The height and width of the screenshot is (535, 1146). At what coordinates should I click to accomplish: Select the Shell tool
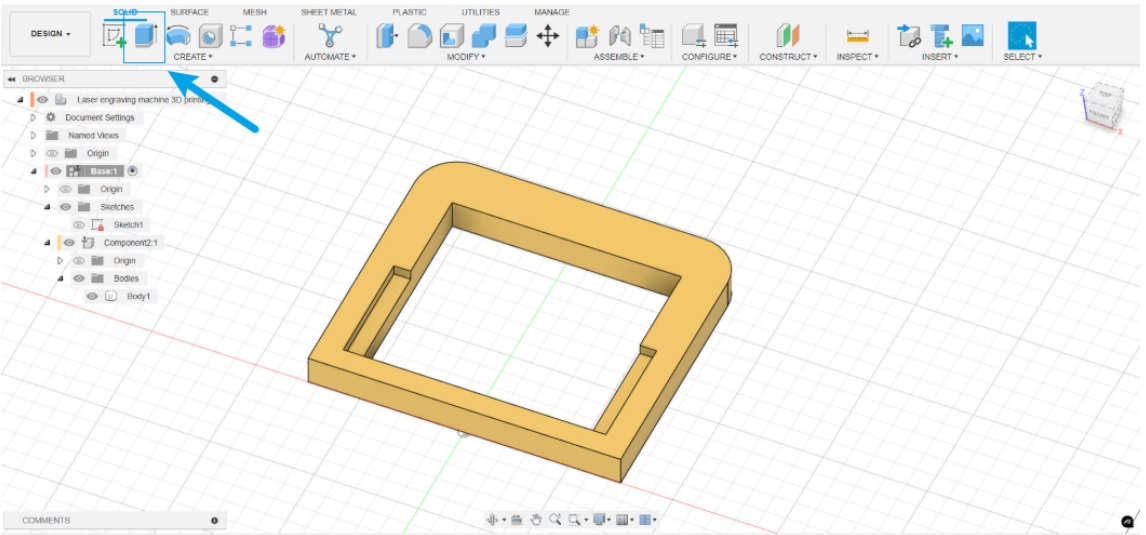452,36
